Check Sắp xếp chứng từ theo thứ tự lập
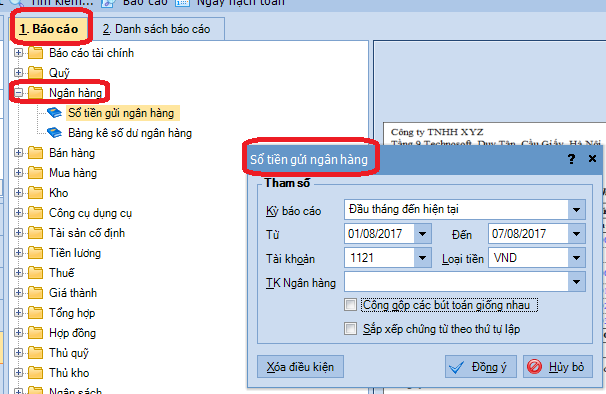The width and height of the screenshot is (606, 394). click(351, 329)
